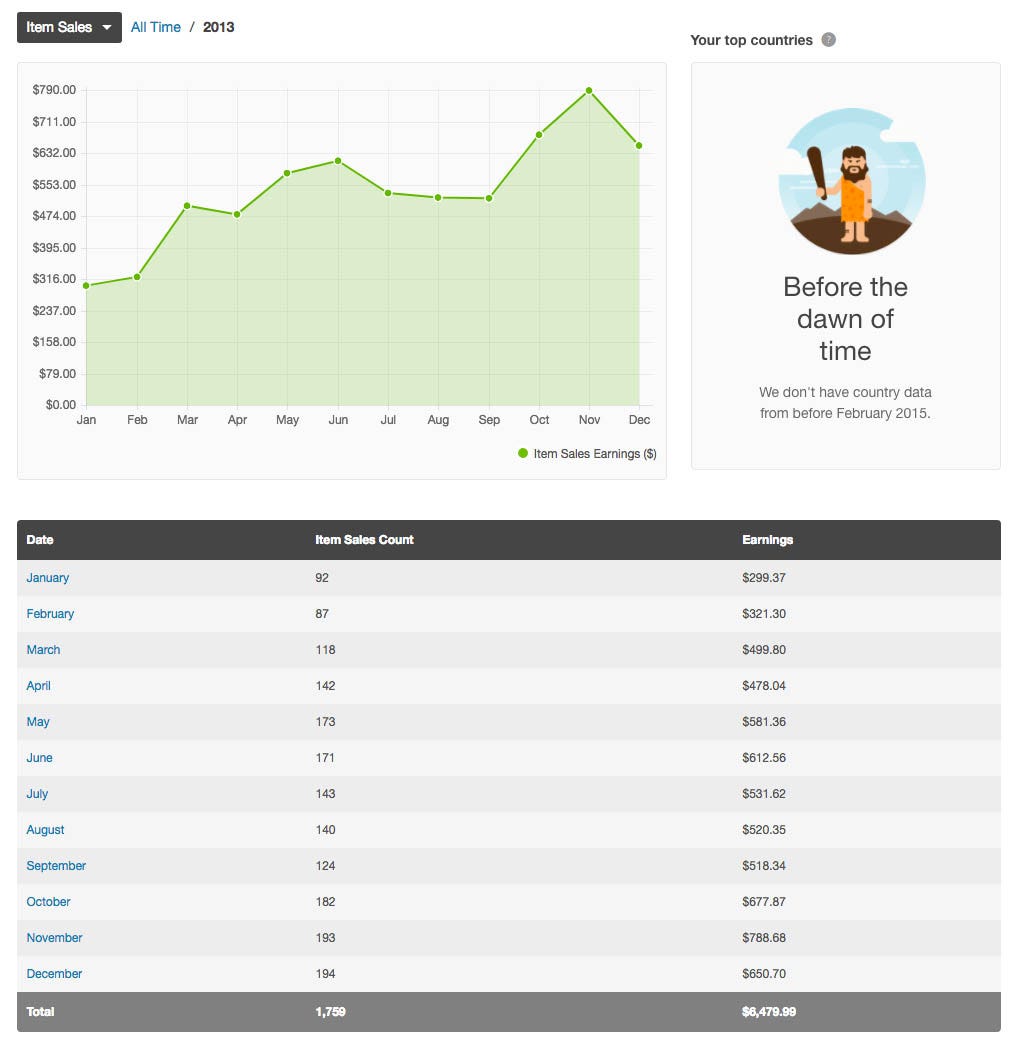This screenshot has height=1045, width=1017.
Task: Click the $788.68 November earnings cell
Action: pos(764,938)
